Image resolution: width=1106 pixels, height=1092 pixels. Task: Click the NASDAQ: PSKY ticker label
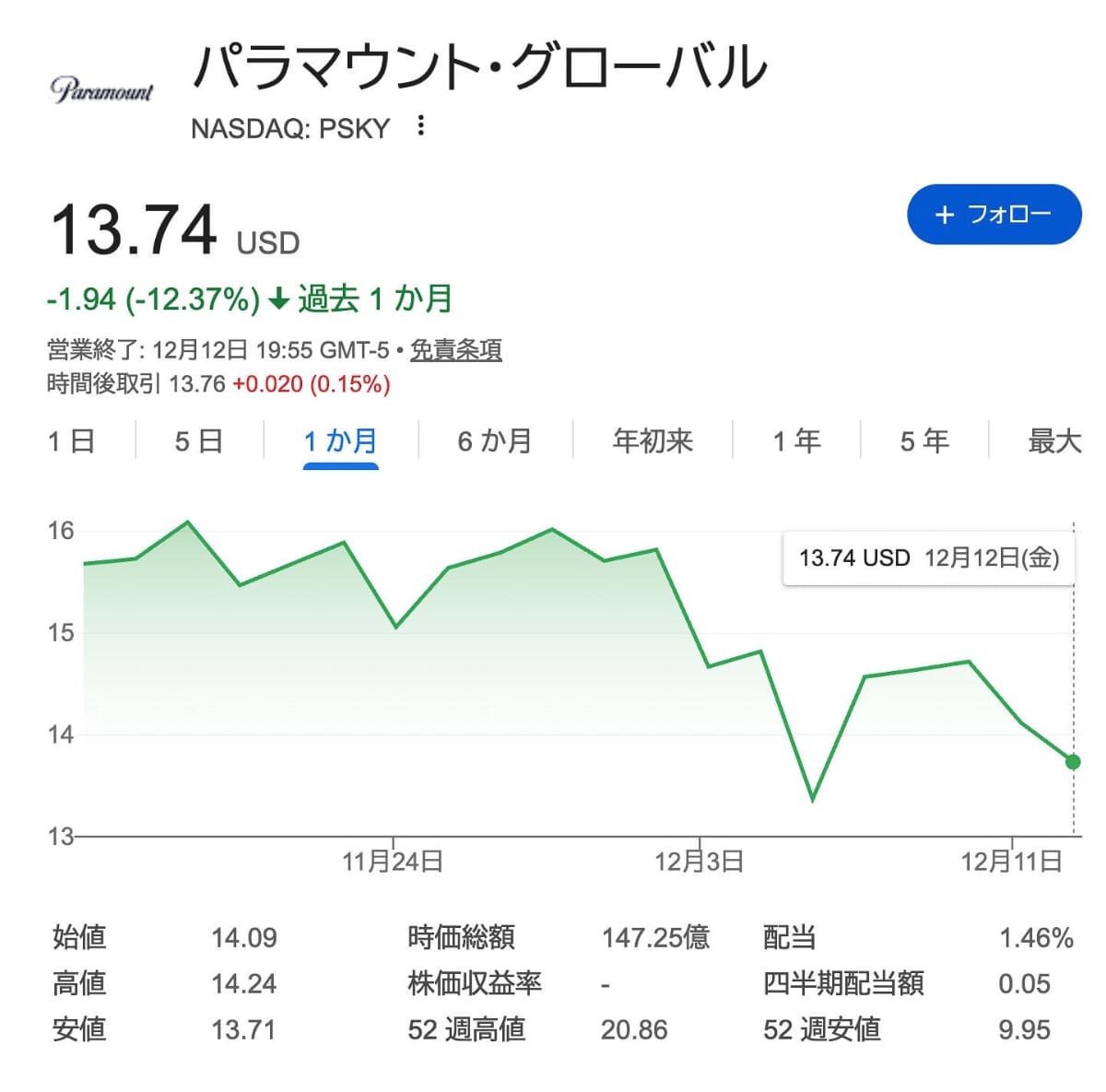click(x=290, y=128)
